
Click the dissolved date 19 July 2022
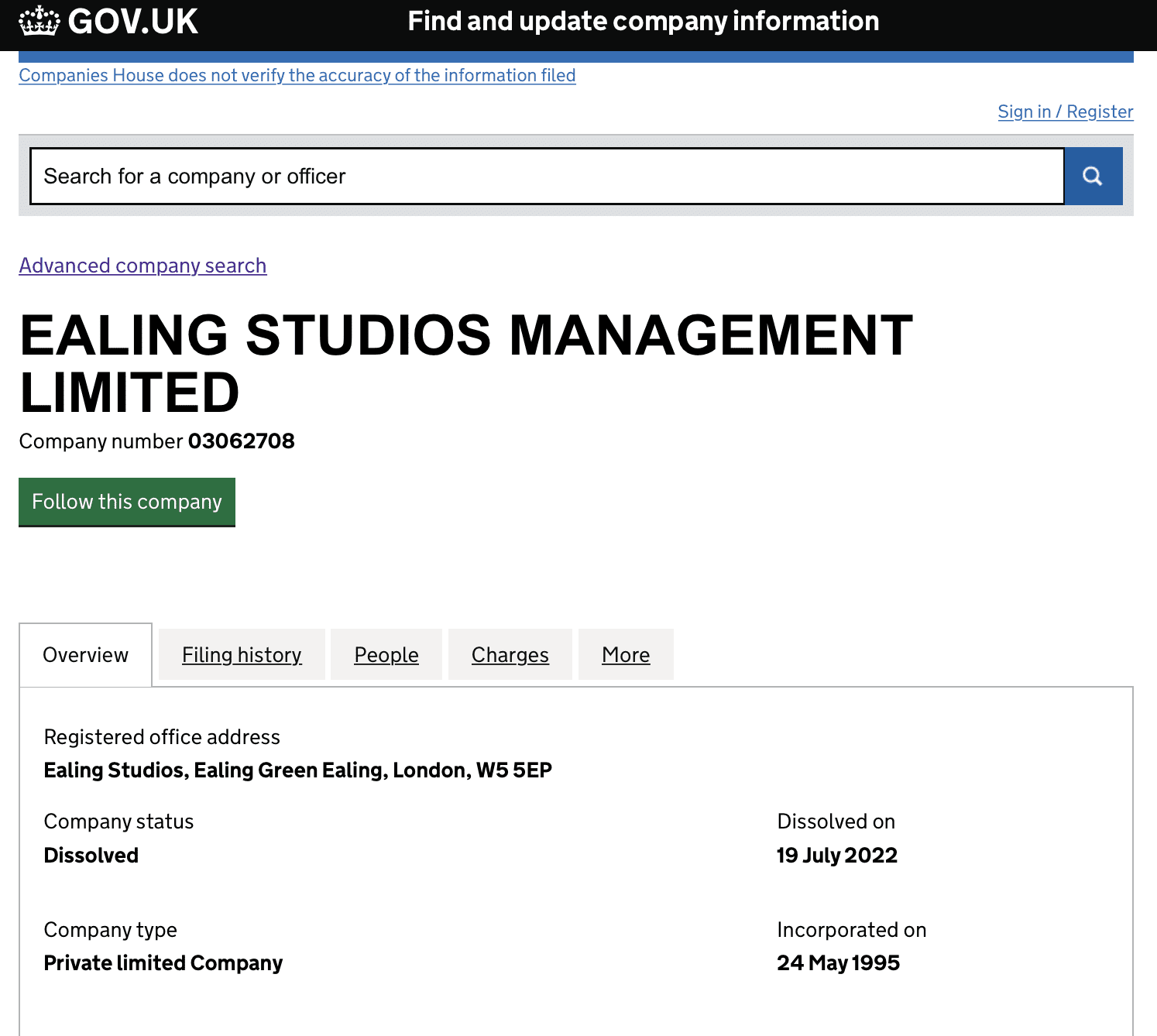[837, 856]
